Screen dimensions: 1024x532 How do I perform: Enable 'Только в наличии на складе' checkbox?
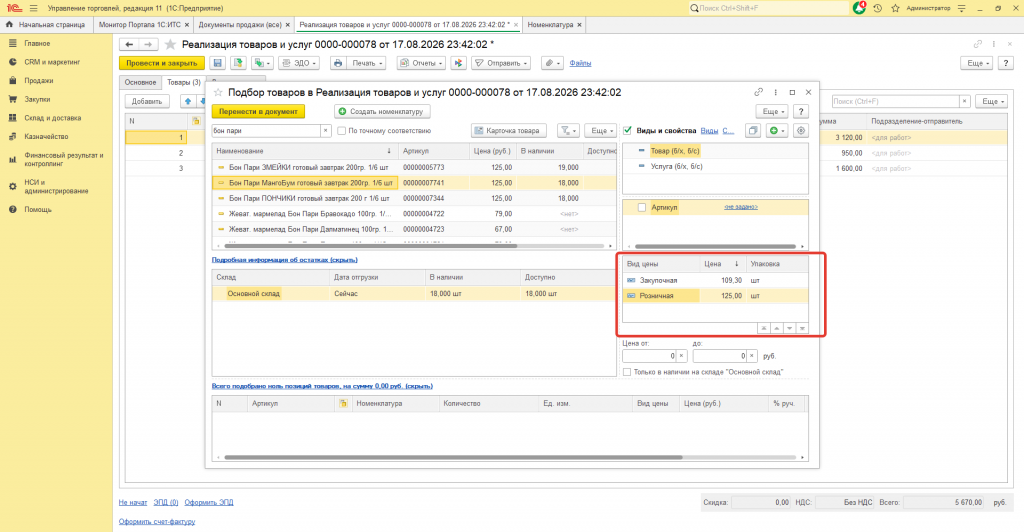[x=627, y=372]
